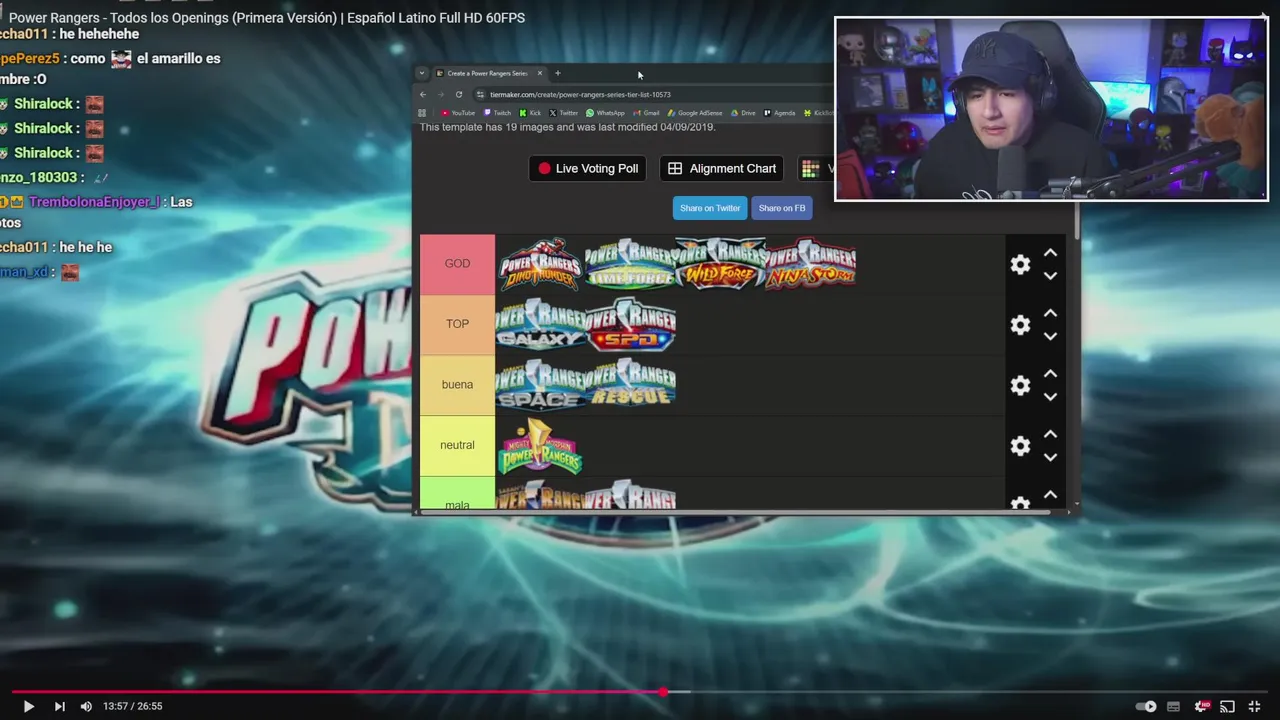Click the video title text at top
This screenshot has width=1280, height=720.
267,17
